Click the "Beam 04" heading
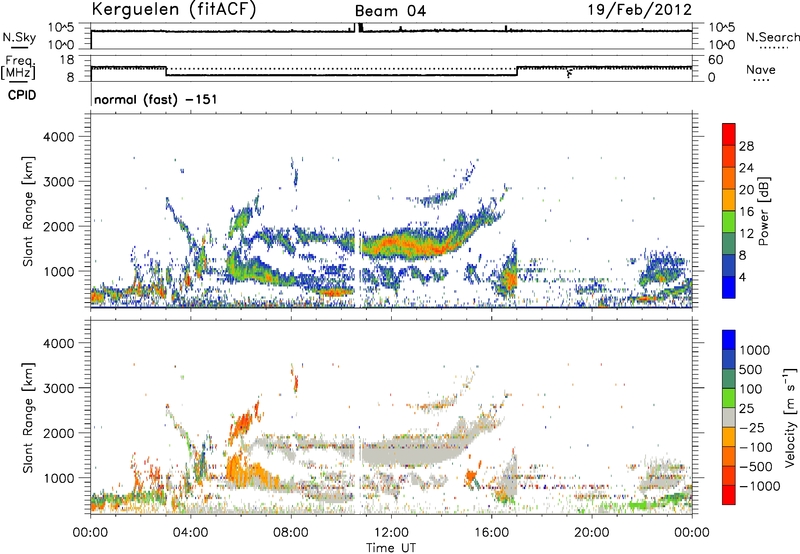This screenshot has width=800, height=554. (390, 11)
